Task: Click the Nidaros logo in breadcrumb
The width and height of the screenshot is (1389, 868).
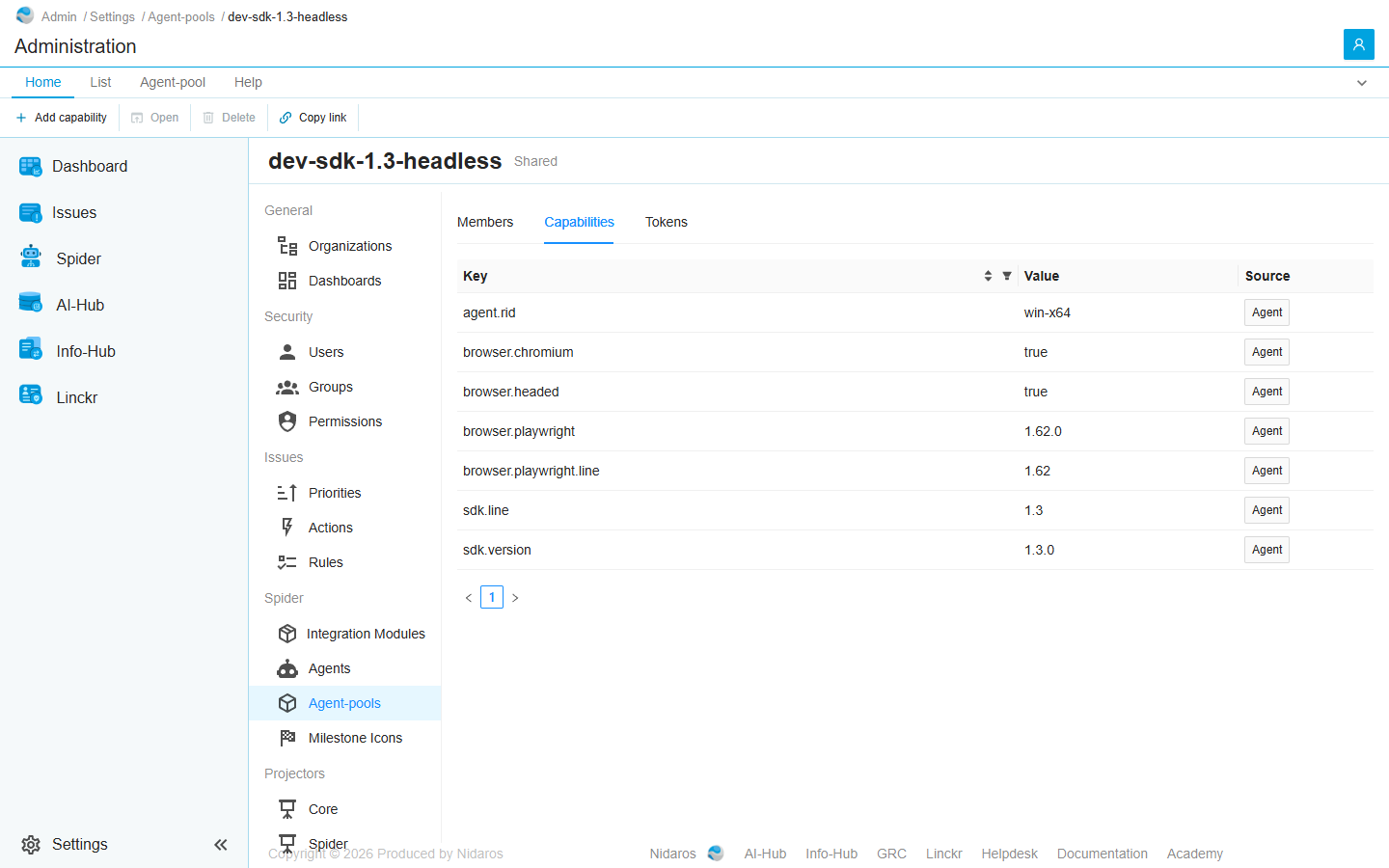Action: pyautogui.click(x=25, y=15)
